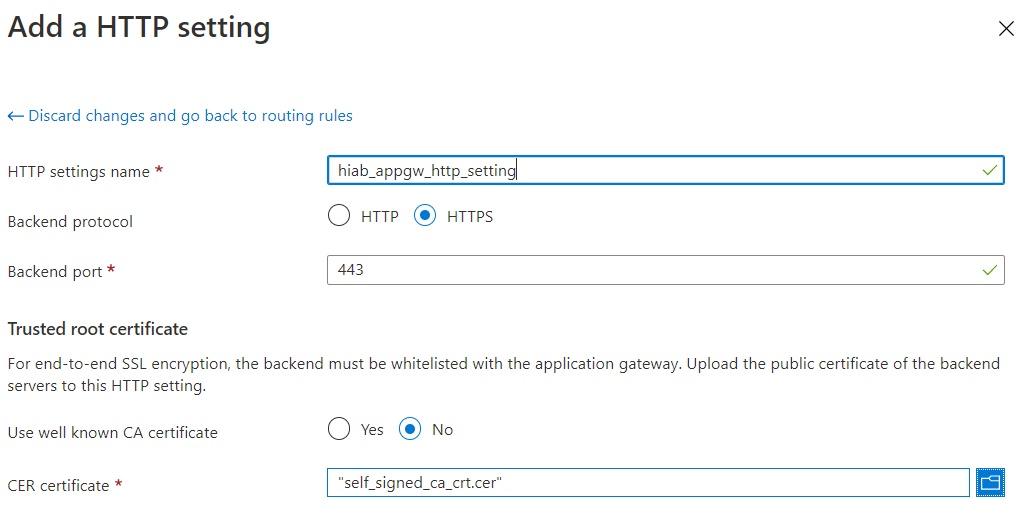Choose Yes for well known CA certificate
1025x523 pixels.
tap(339, 429)
